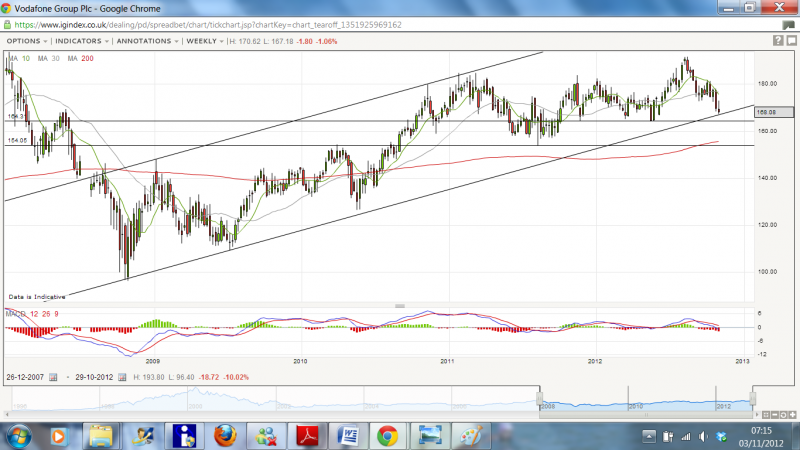Click the chart detach window icon
This screenshot has width=800, height=450.
[792, 41]
